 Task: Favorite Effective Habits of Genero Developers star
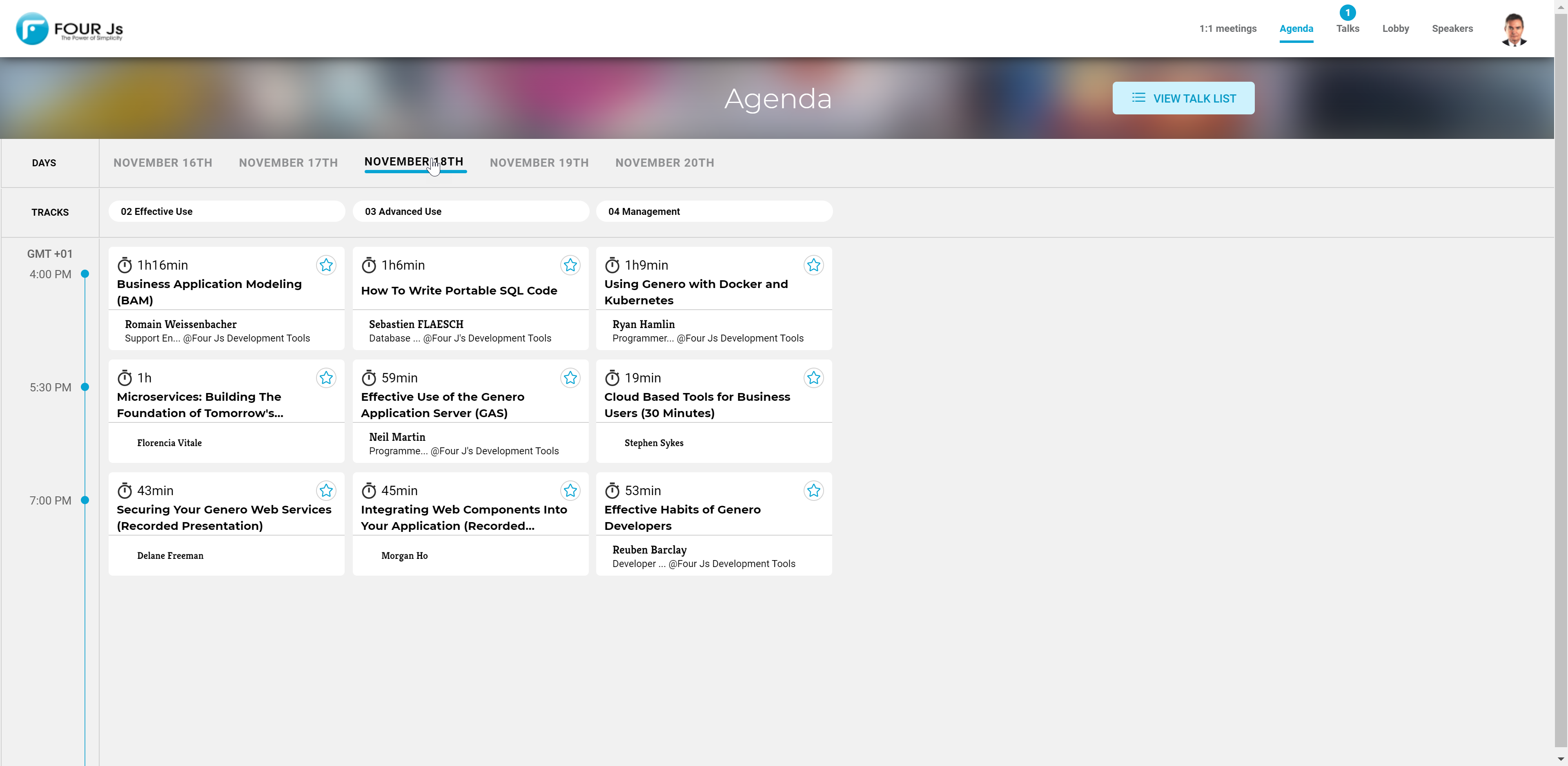tap(814, 490)
